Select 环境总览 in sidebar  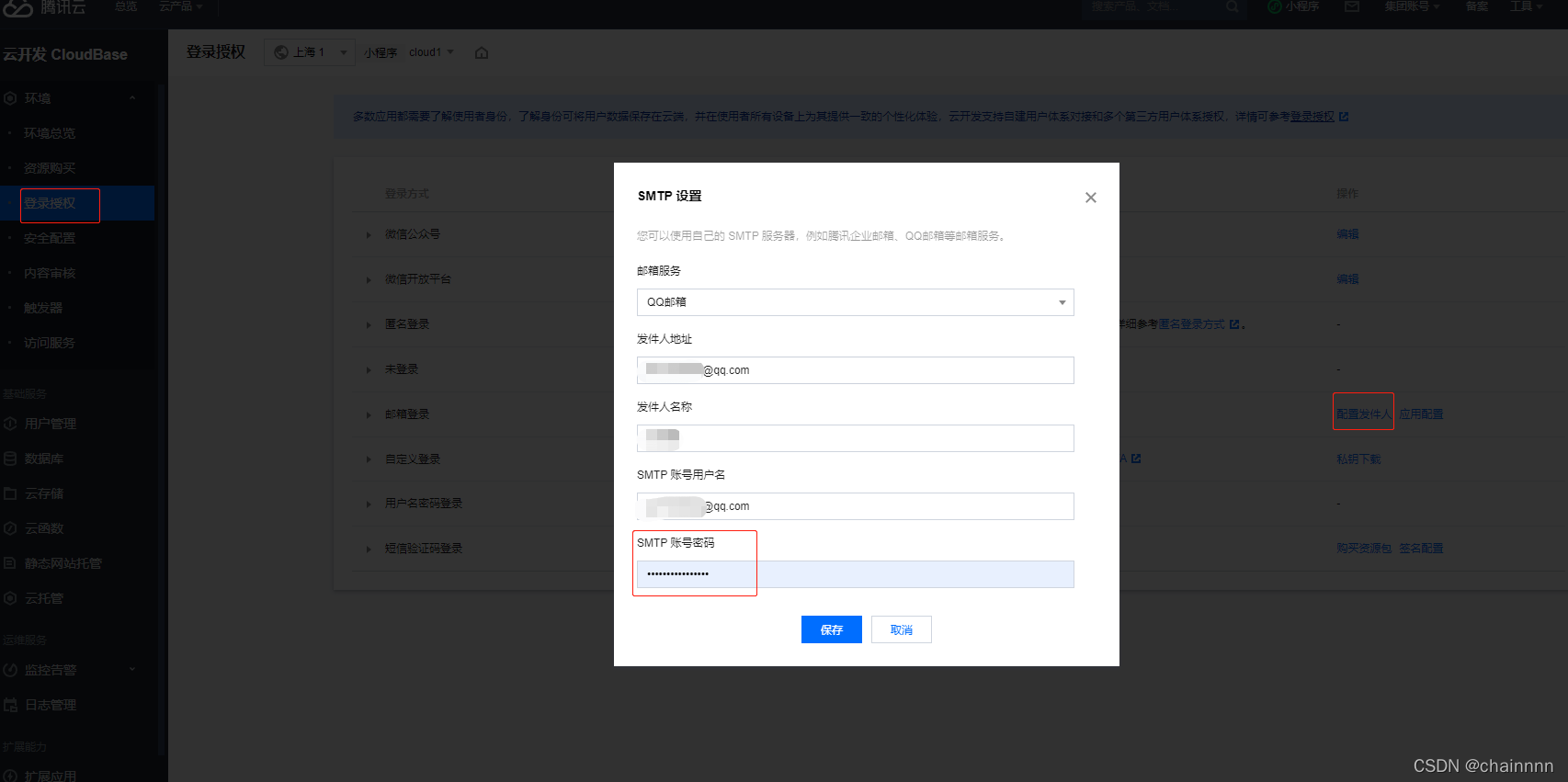(x=50, y=133)
